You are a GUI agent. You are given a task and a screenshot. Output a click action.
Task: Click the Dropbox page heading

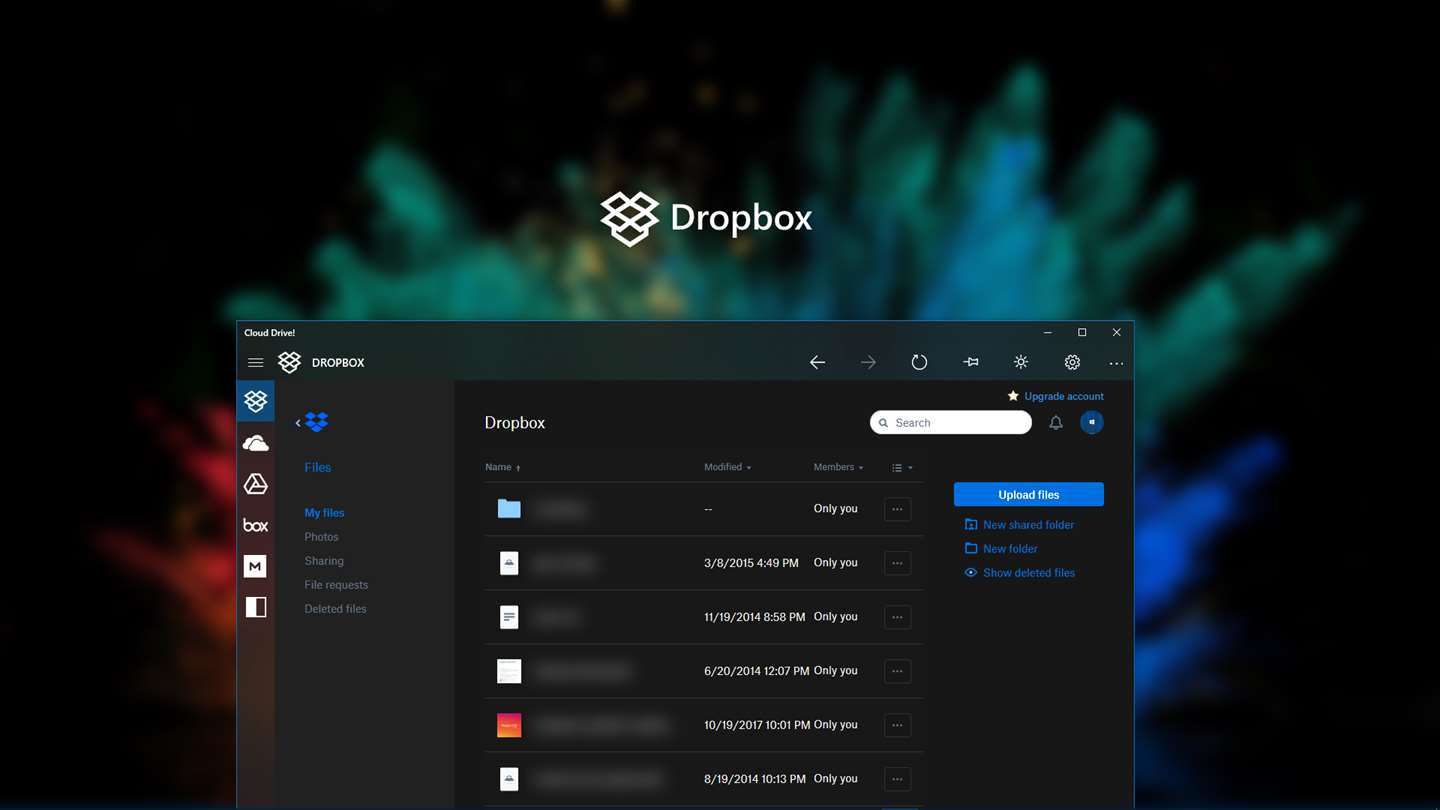pyautogui.click(x=515, y=422)
